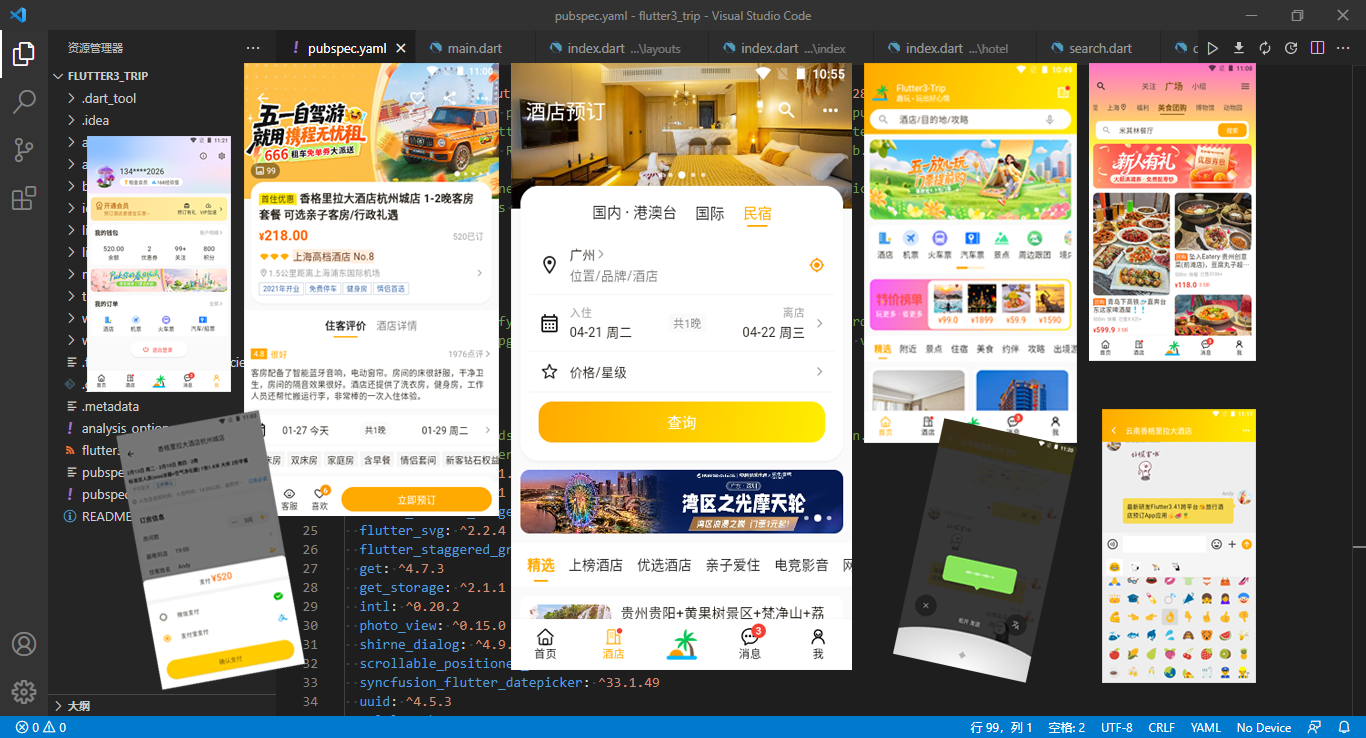Click the pub get download icon in toolbar

coord(1238,47)
